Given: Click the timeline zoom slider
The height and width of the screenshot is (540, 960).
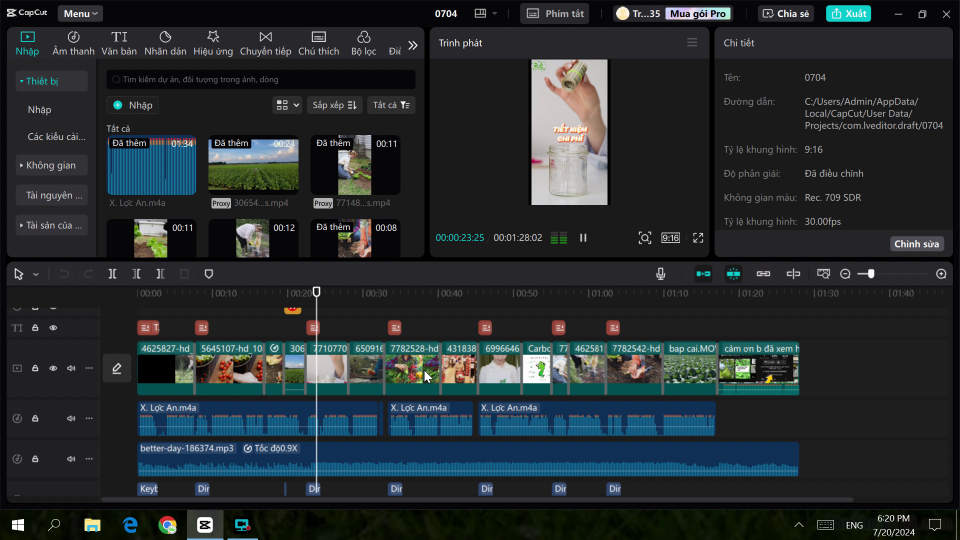Looking at the screenshot, I should click(x=871, y=274).
